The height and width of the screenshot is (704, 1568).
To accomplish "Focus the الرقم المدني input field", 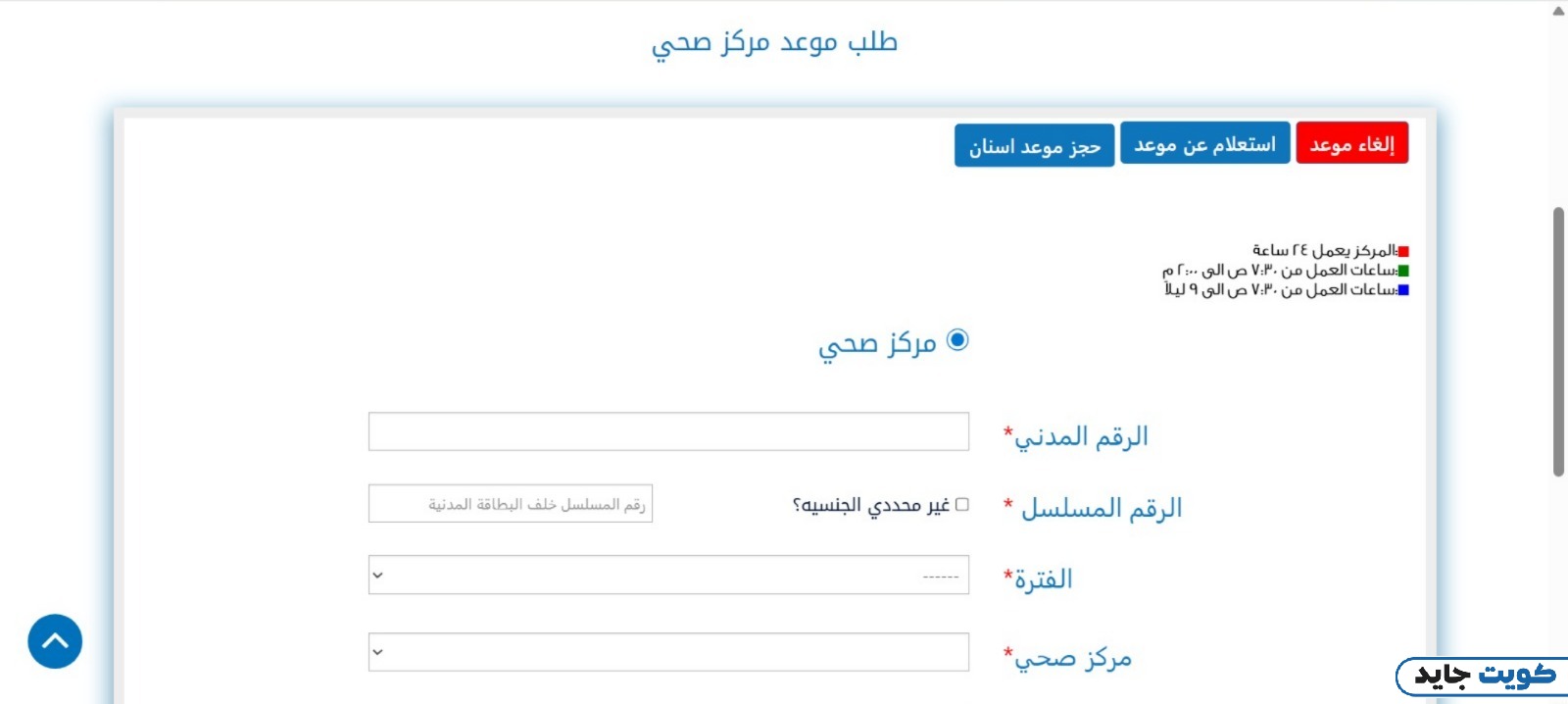I will point(668,431).
